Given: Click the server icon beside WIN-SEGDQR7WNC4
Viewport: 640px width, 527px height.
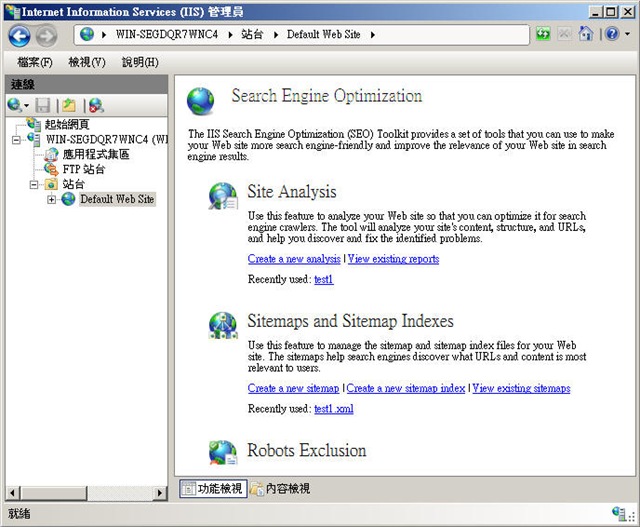Looking at the screenshot, I should click(x=34, y=139).
